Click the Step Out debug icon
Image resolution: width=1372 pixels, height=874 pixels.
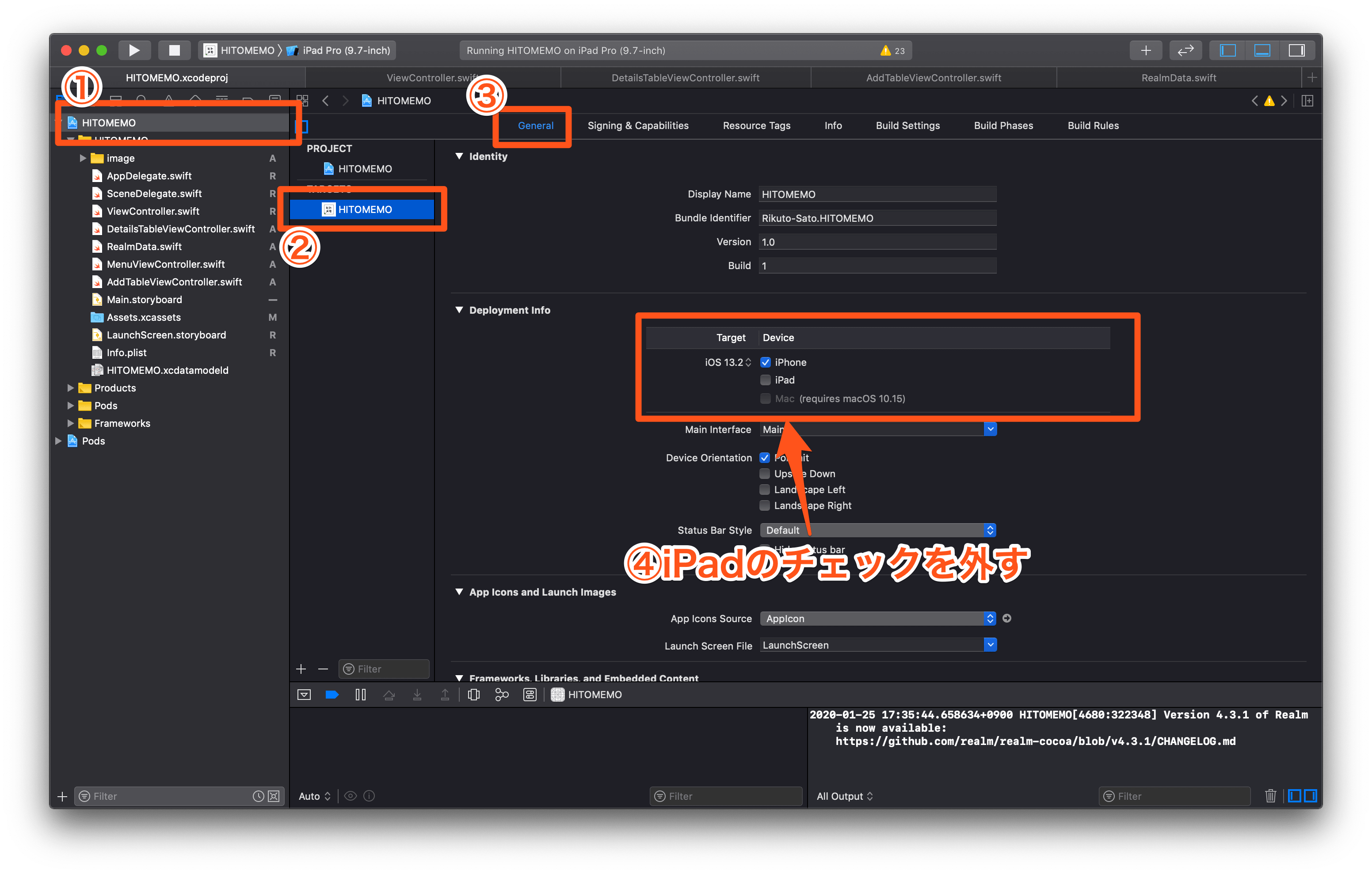click(445, 695)
